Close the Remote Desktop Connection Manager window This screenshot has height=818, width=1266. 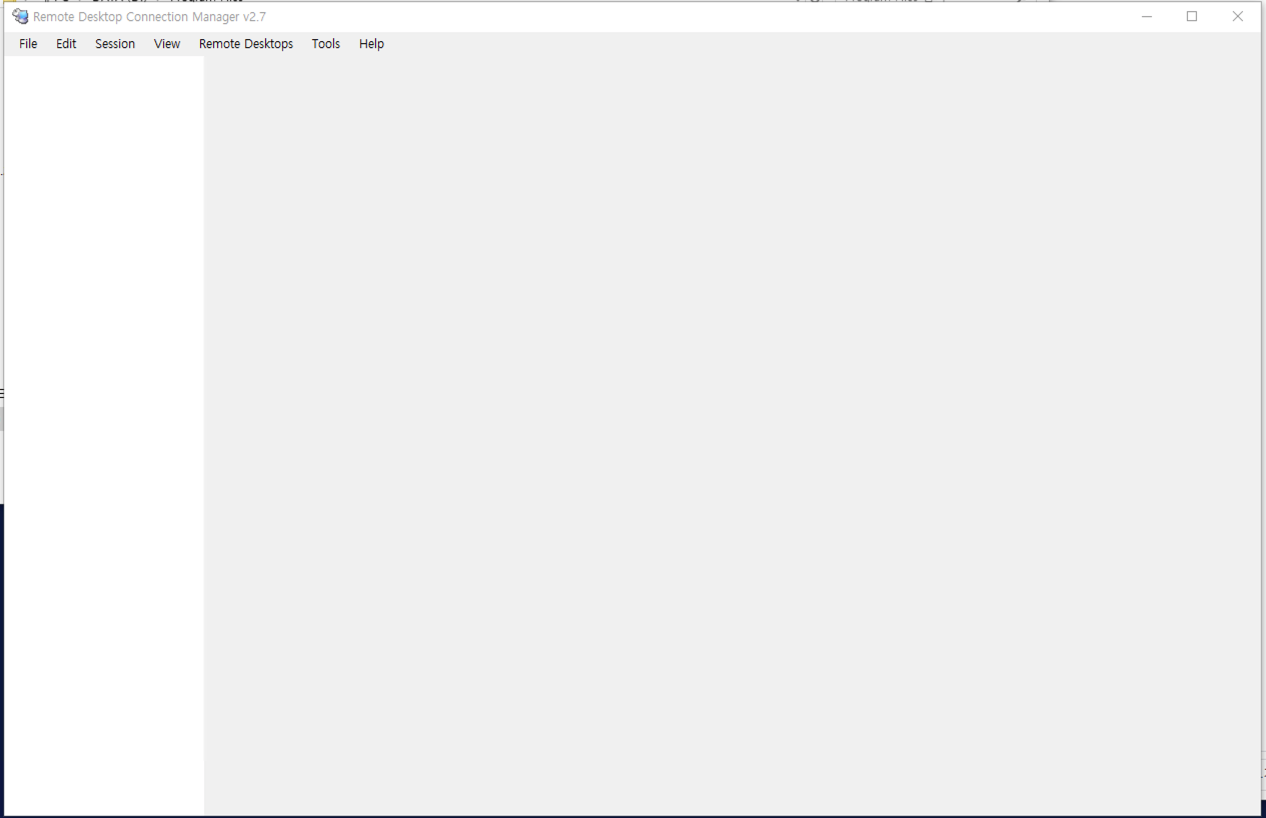point(1238,16)
